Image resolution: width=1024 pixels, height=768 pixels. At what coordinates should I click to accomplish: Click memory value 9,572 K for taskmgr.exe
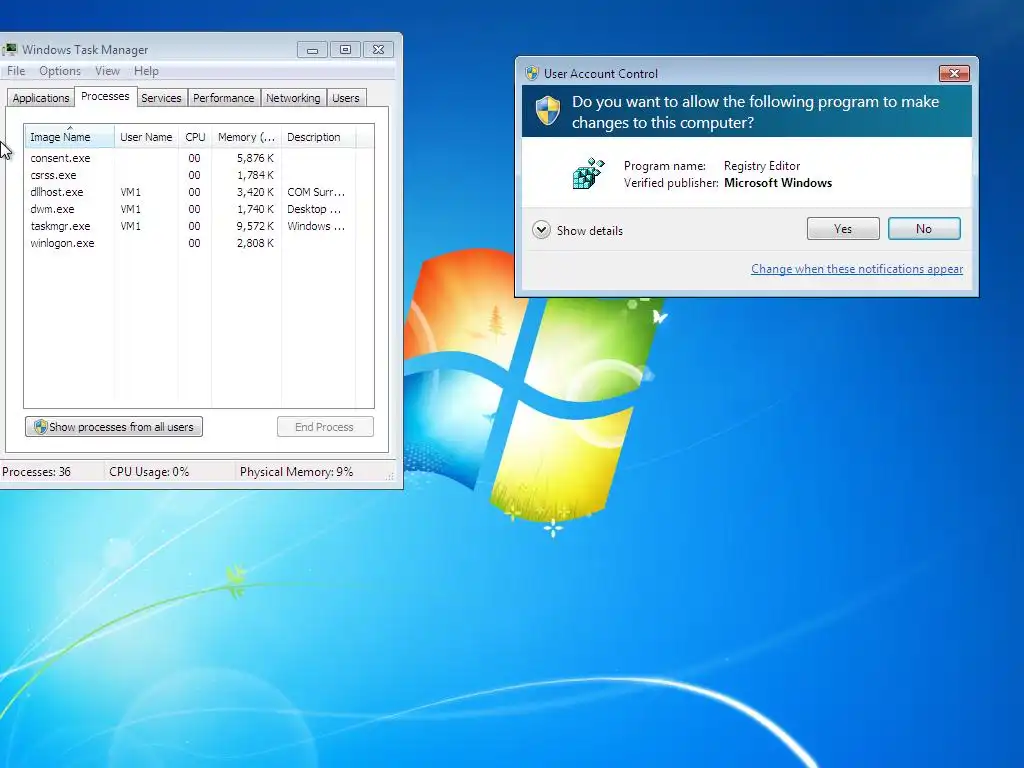tap(255, 226)
